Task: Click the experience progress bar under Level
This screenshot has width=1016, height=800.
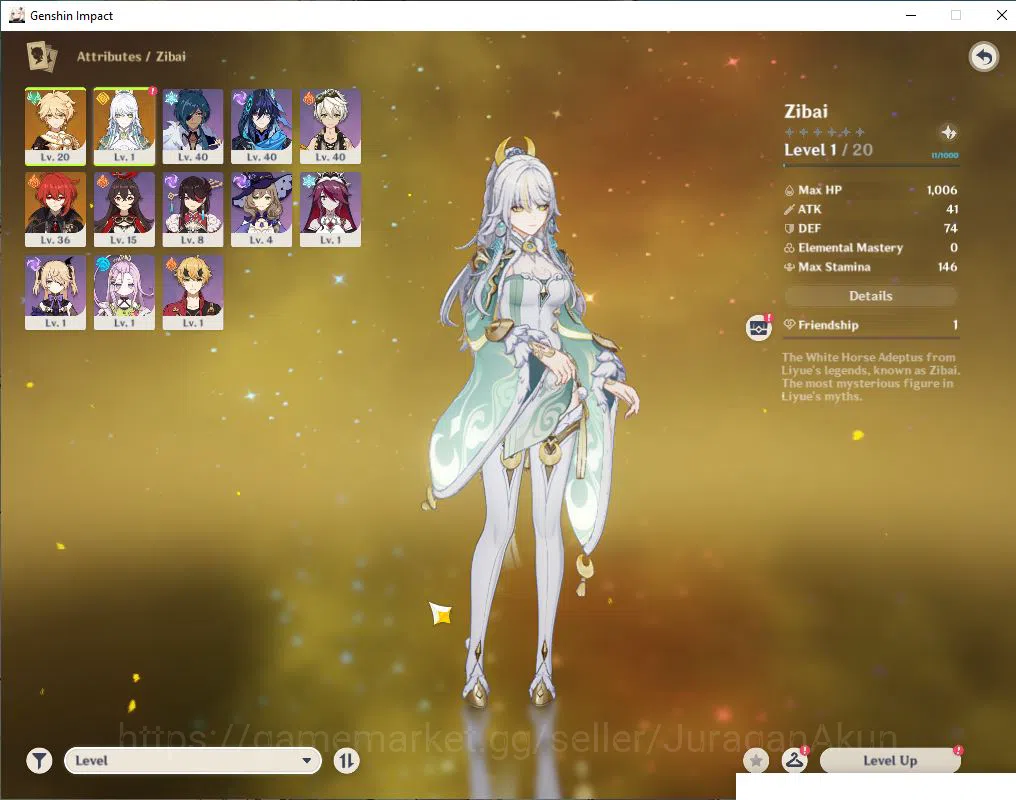Action: point(871,165)
